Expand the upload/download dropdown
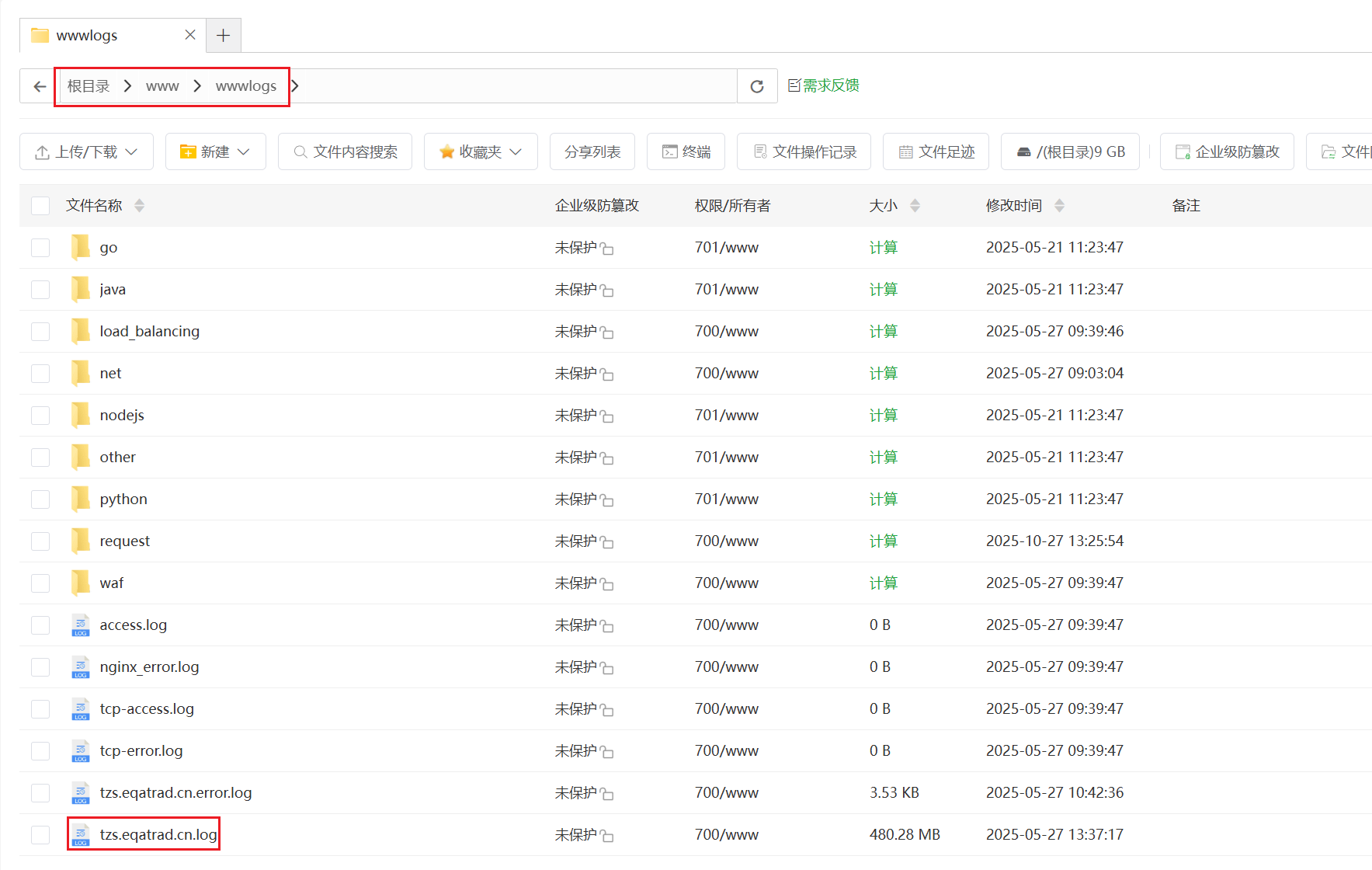The width and height of the screenshot is (1372, 870). tap(86, 151)
